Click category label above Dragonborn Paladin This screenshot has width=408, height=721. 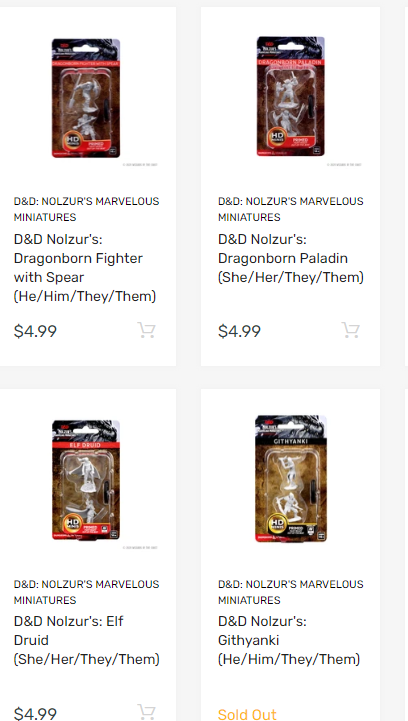291,209
